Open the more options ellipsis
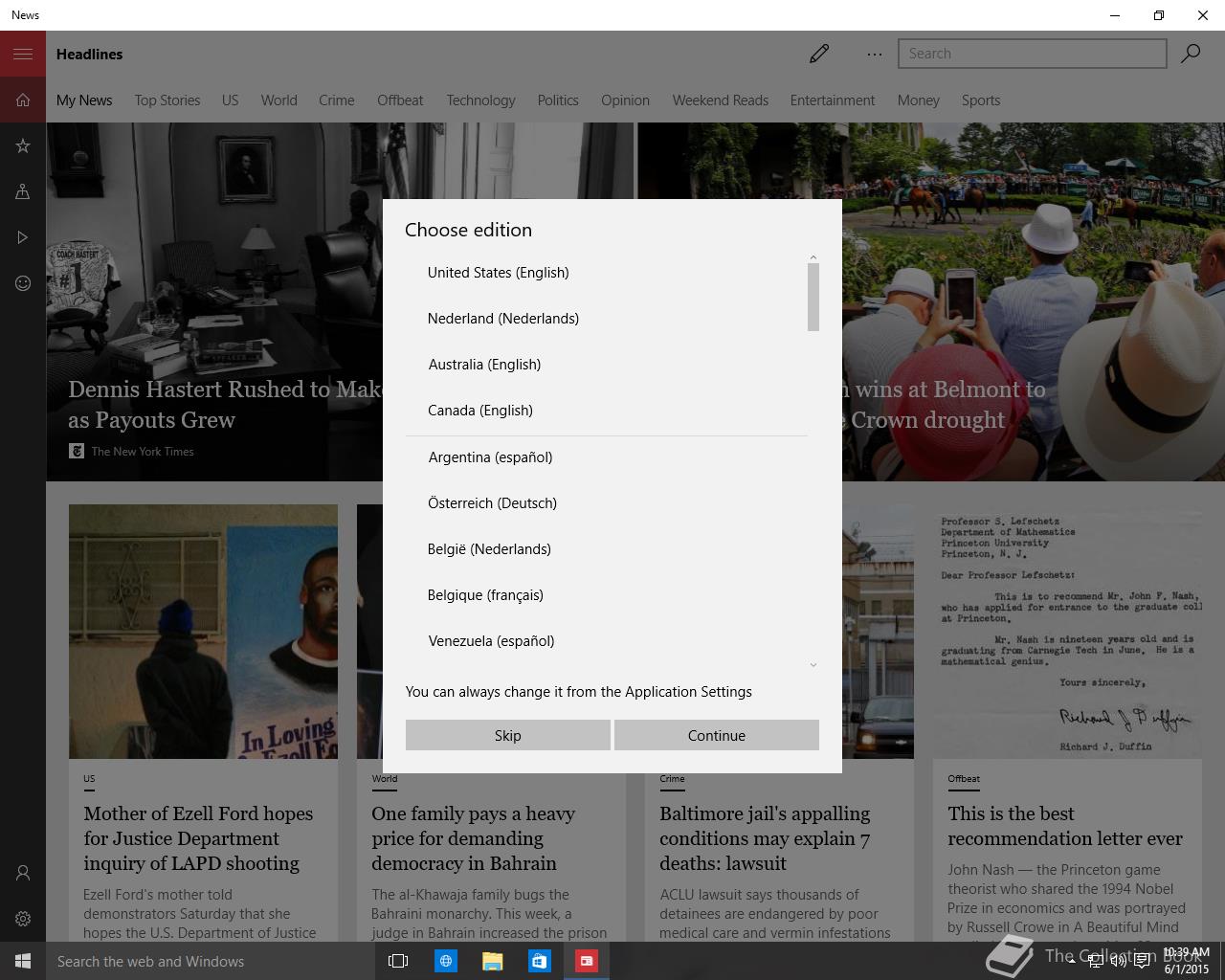Screen dimensions: 1225x980 [x=875, y=55]
